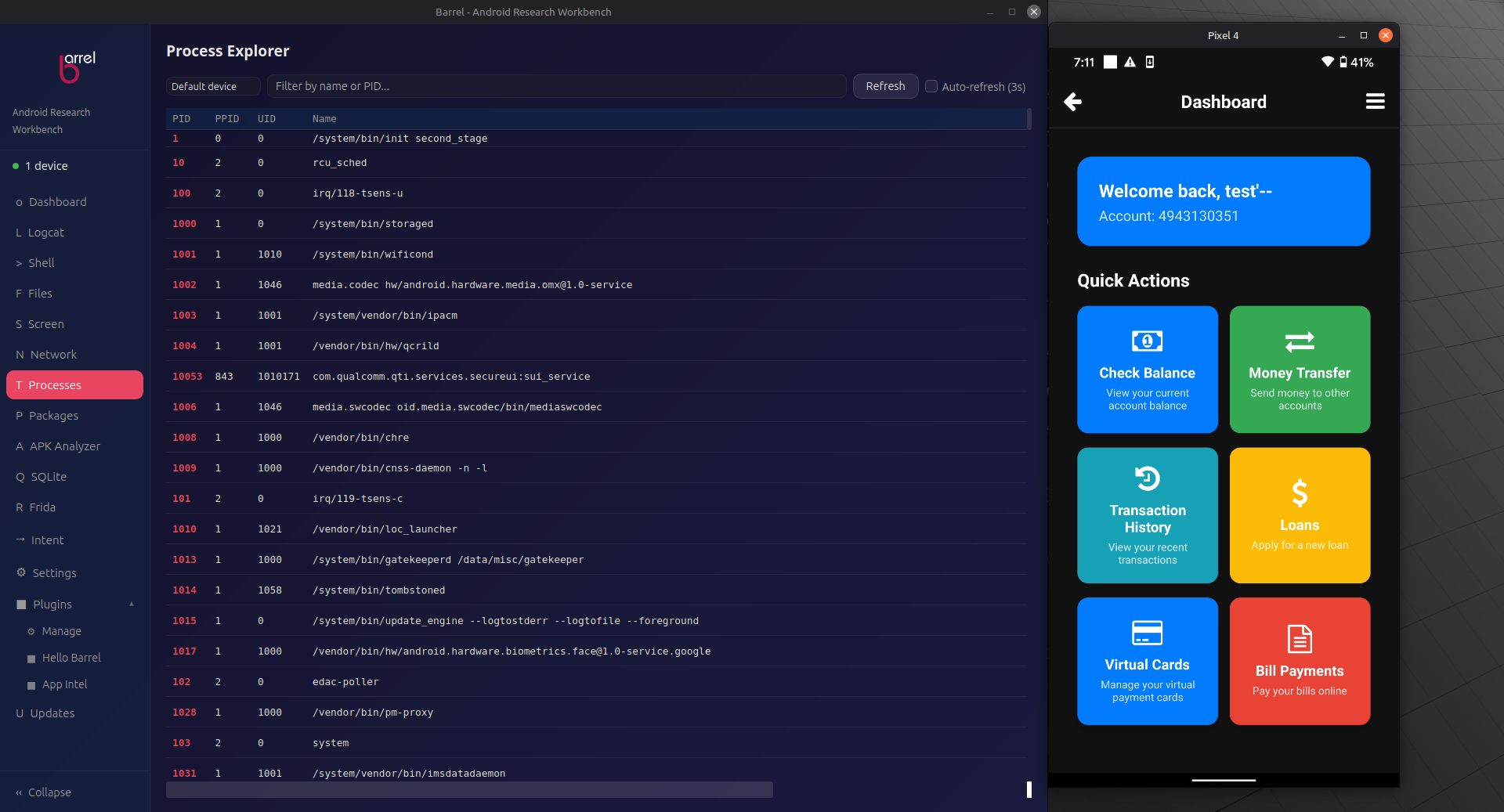Open SQLite section
Screen dimensions: 1504x812
click(74, 477)
